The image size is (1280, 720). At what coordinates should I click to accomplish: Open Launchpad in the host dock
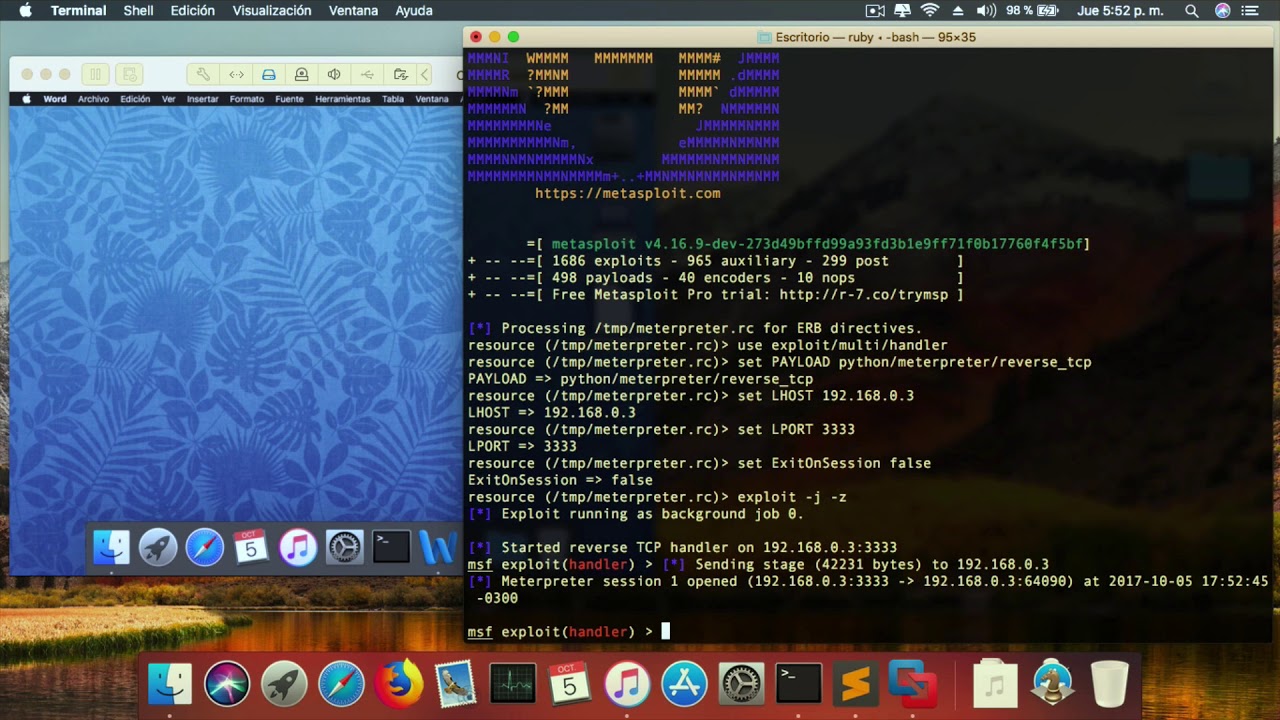284,684
